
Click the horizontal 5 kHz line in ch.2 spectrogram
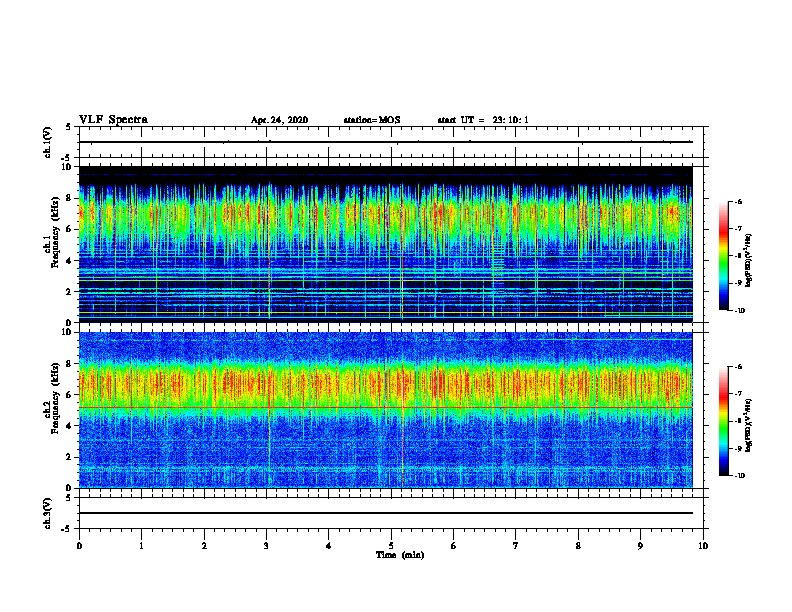pos(386,407)
